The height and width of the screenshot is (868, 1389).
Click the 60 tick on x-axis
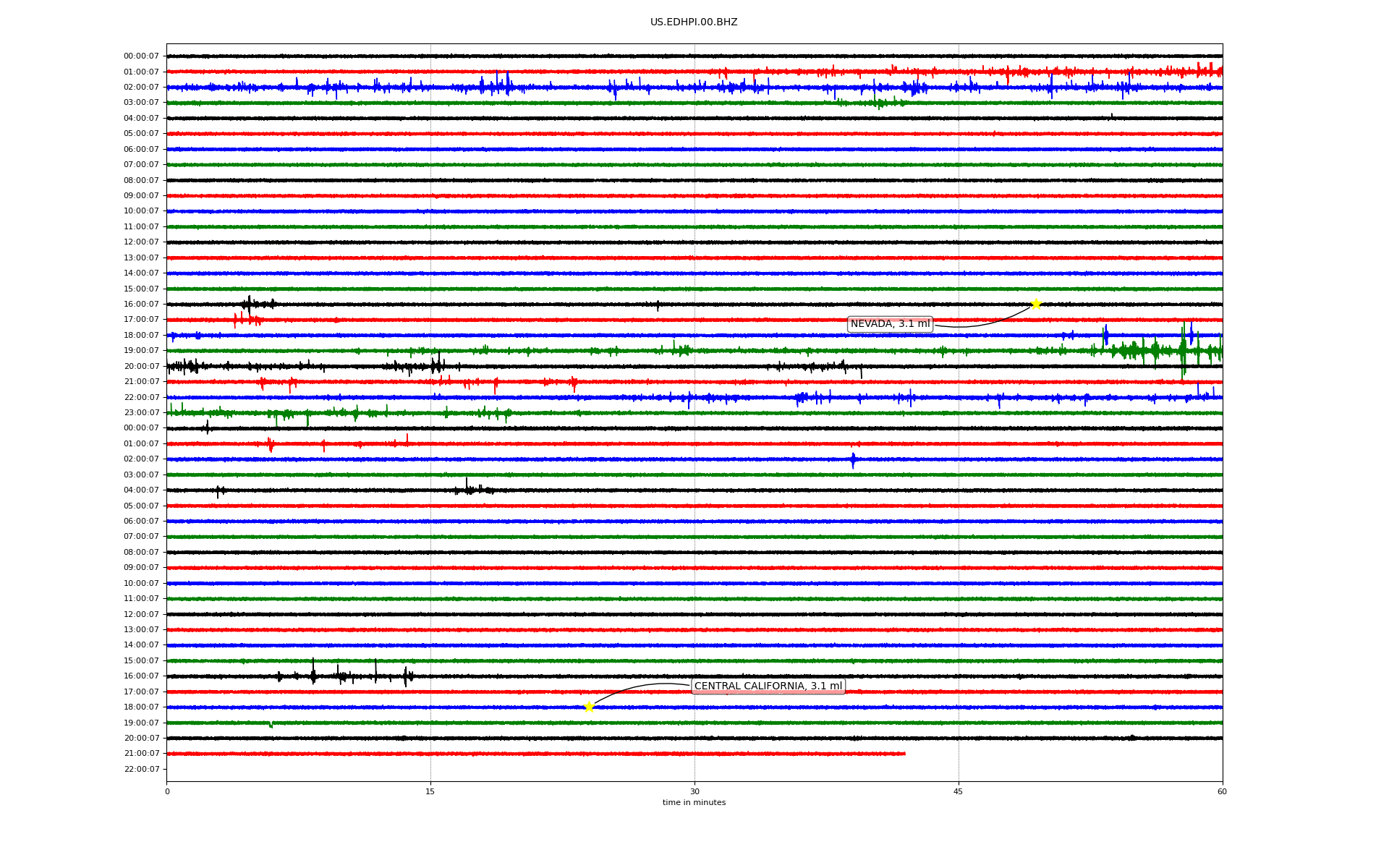coord(1221,791)
